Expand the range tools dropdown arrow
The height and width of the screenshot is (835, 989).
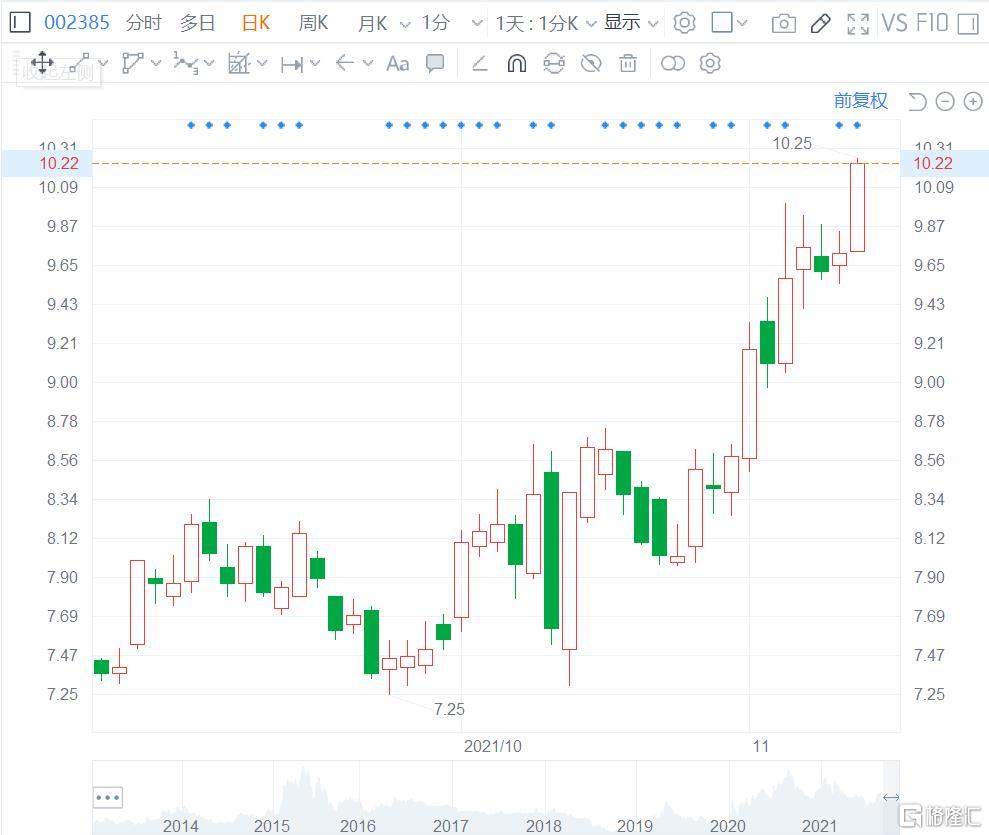(x=315, y=63)
